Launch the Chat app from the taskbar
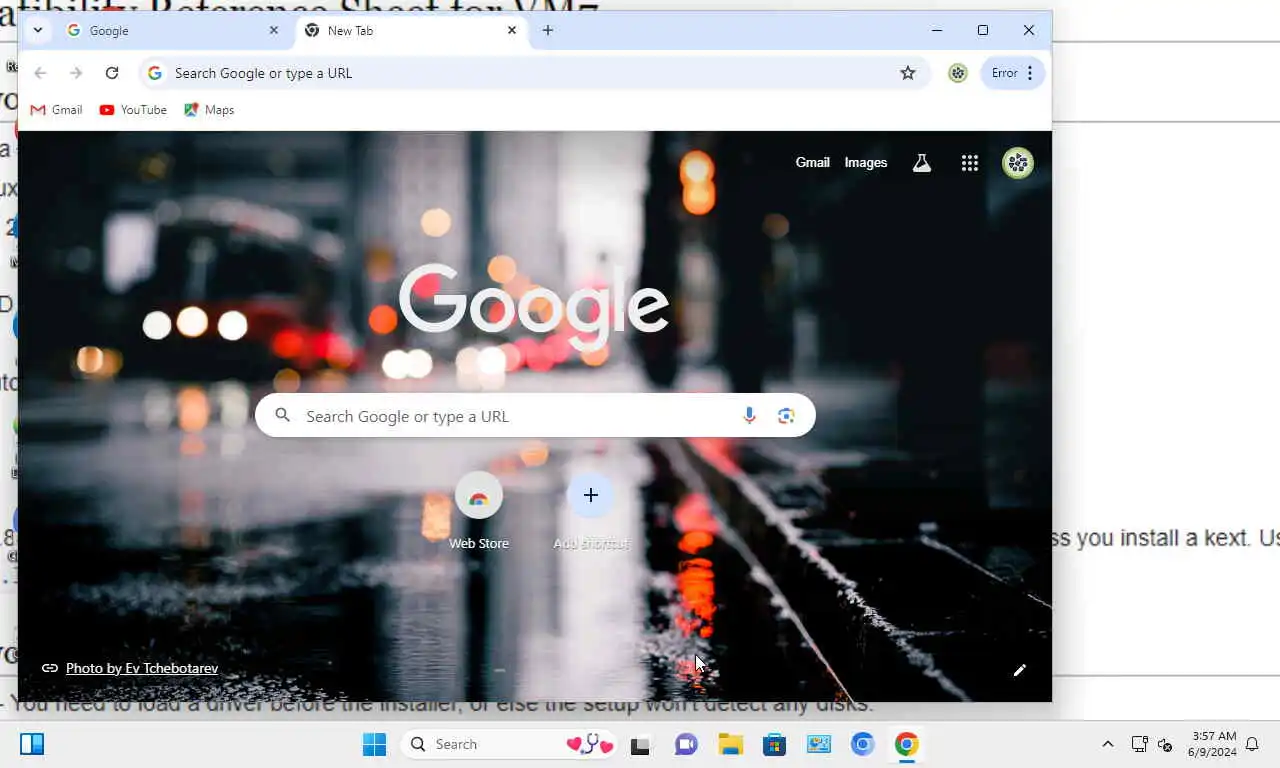The height and width of the screenshot is (768, 1280). click(686, 744)
